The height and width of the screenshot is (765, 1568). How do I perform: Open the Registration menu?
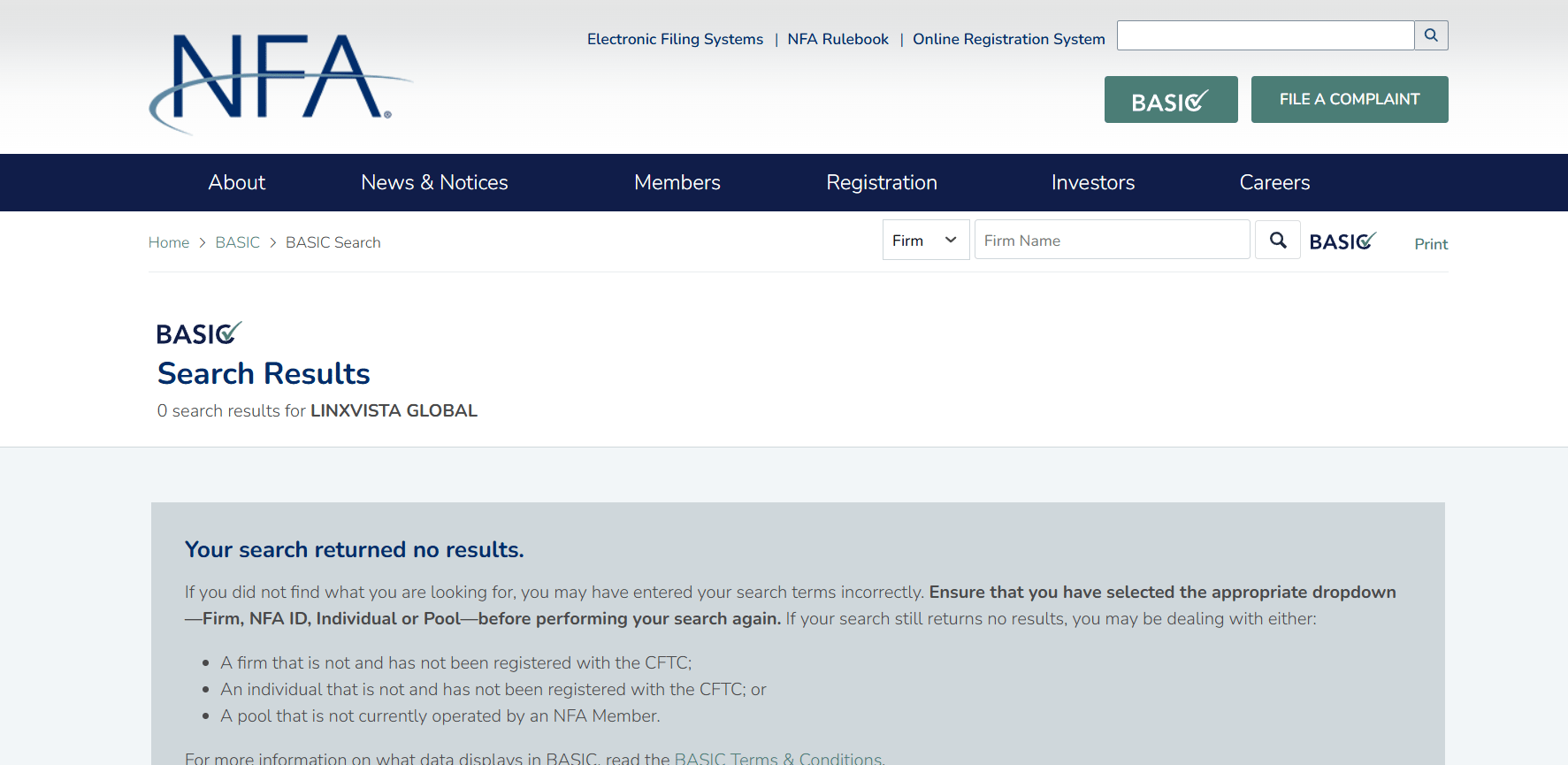[x=882, y=182]
